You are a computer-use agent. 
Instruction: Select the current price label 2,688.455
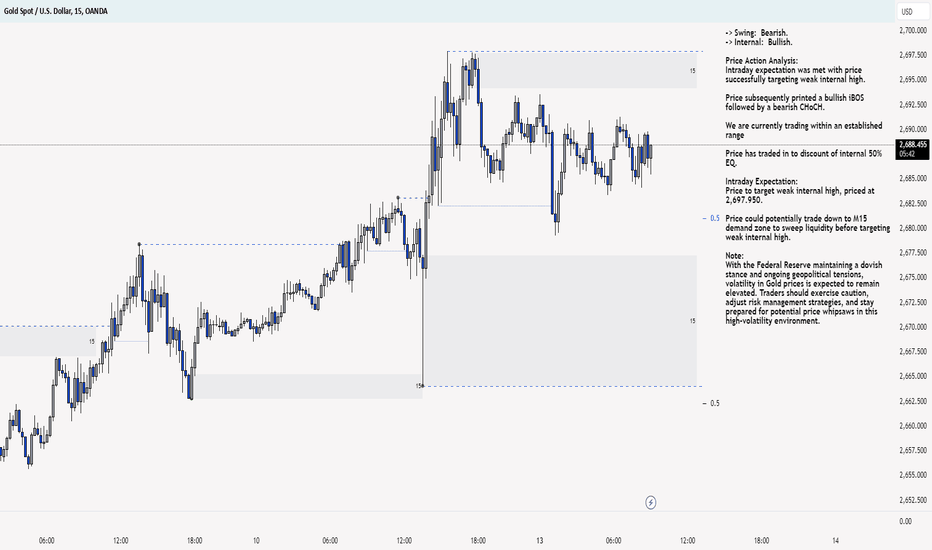click(x=913, y=144)
